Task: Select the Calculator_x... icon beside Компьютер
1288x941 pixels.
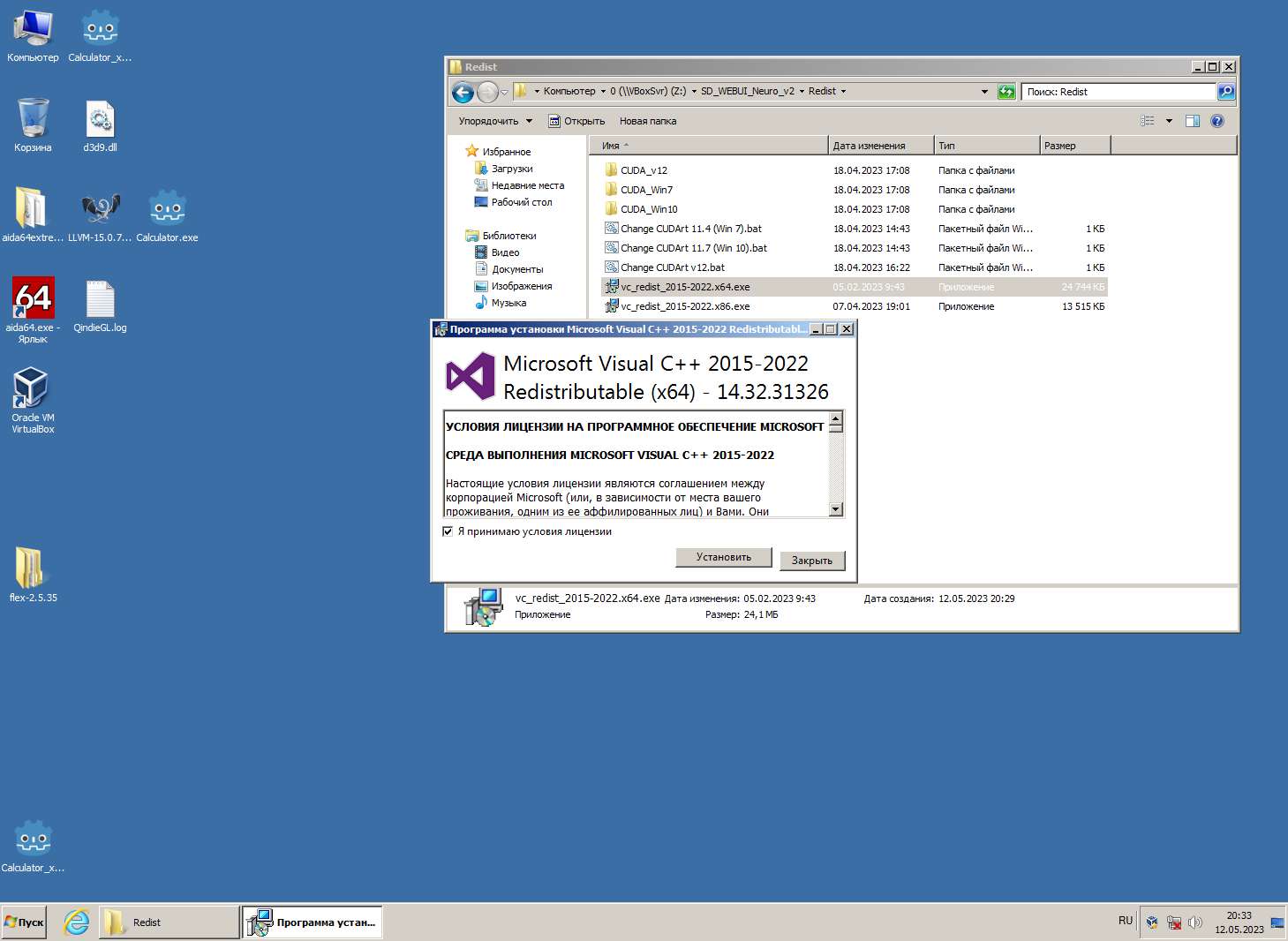Action: click(100, 36)
